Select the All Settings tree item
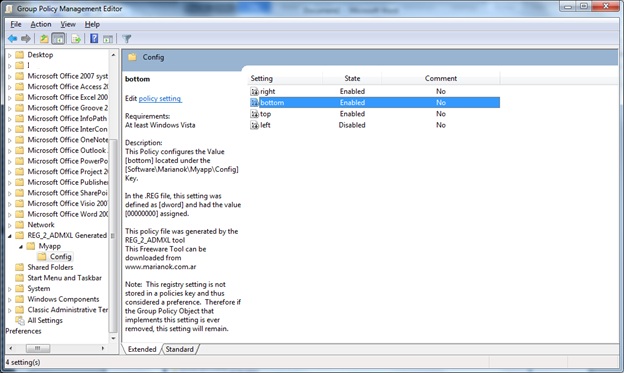The height and width of the screenshot is (373, 624). coord(45,320)
